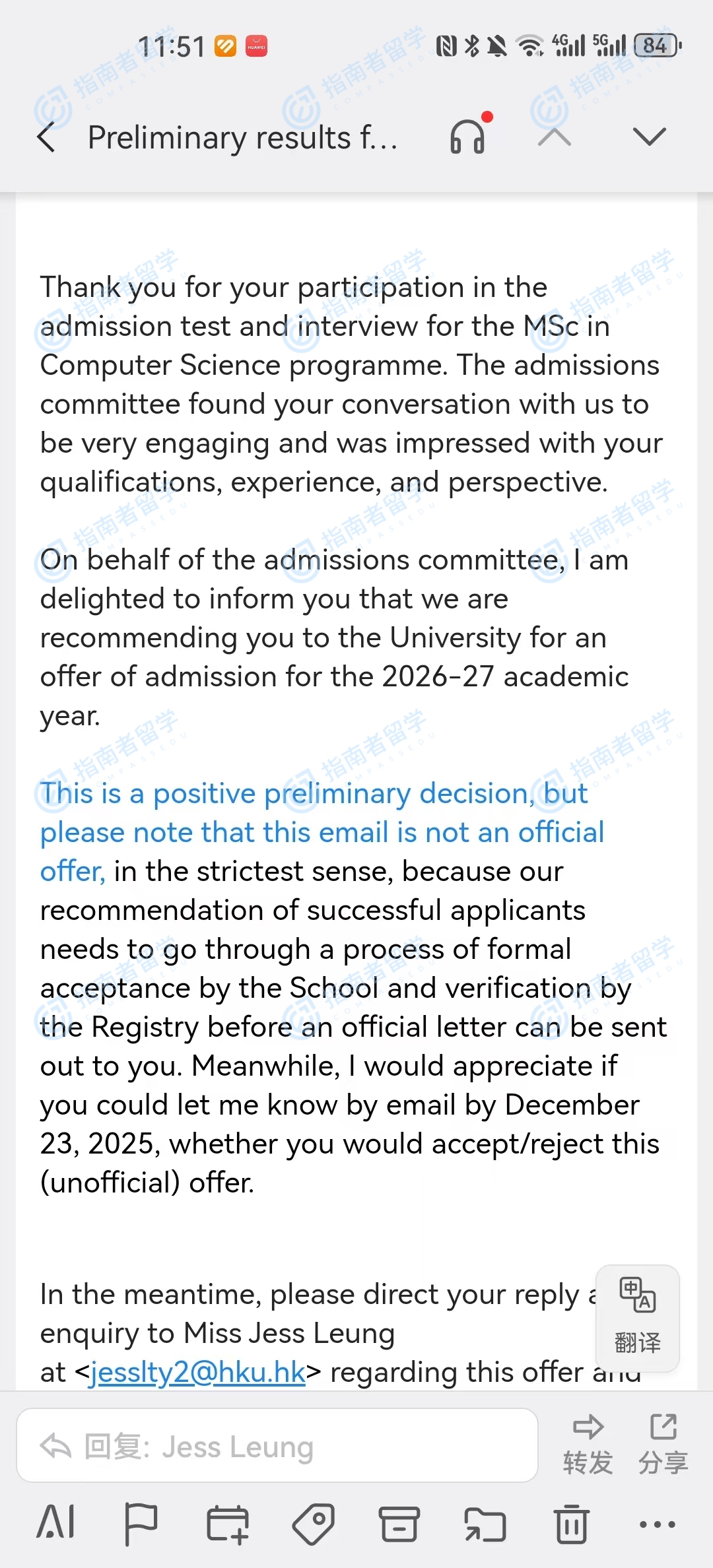The height and width of the screenshot is (1568, 713).
Task: Tap the back arrow to leave the email
Action: 47,138
